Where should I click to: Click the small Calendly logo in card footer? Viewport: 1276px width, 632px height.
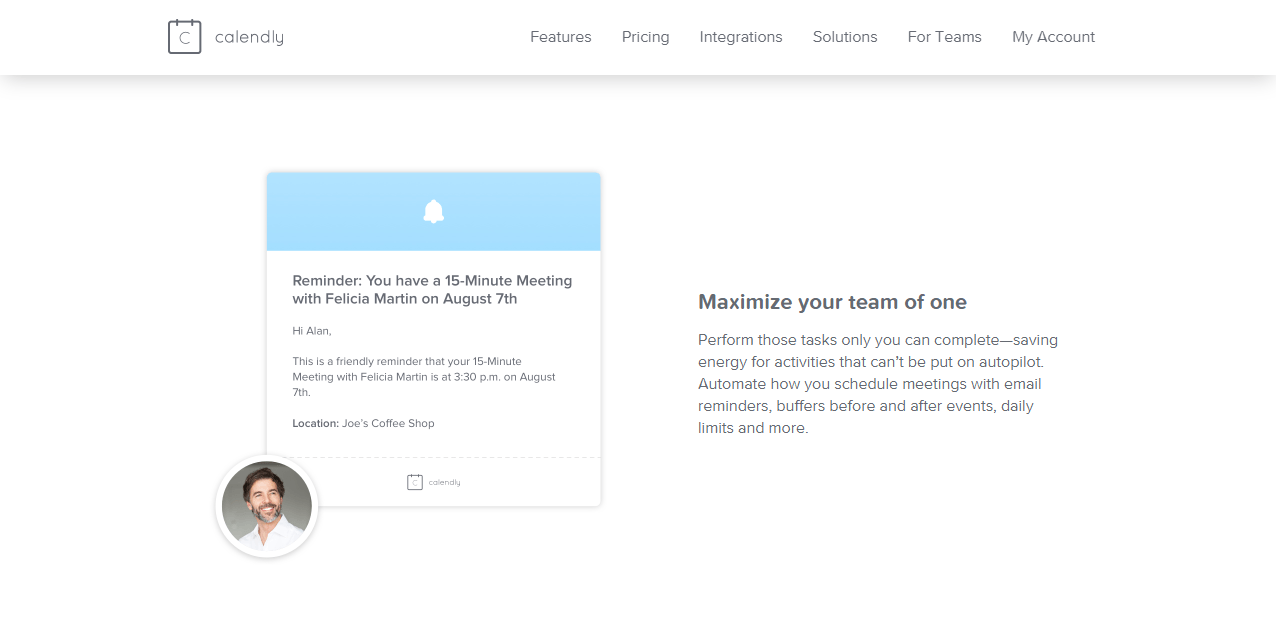(433, 482)
